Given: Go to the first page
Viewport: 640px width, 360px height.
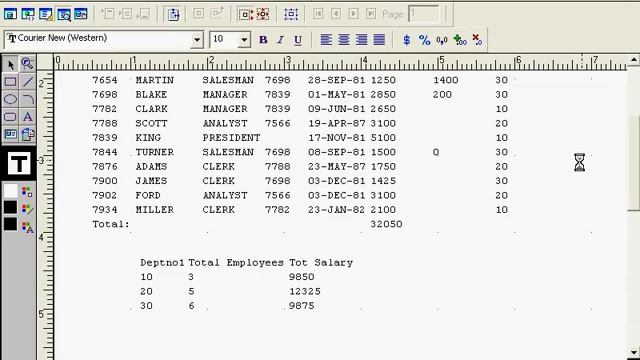Looking at the screenshot, I should pos(318,14).
